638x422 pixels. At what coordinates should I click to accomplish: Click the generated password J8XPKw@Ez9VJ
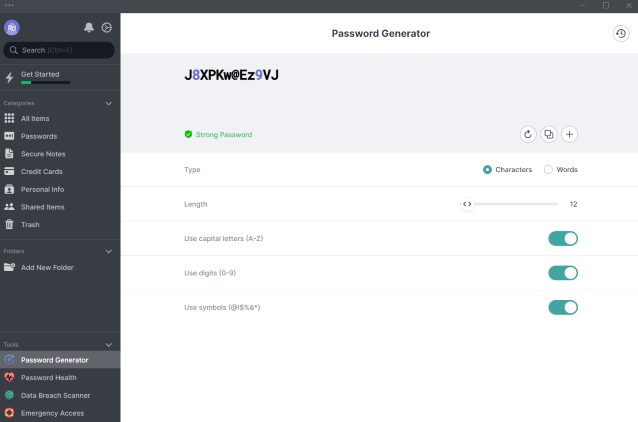231,75
